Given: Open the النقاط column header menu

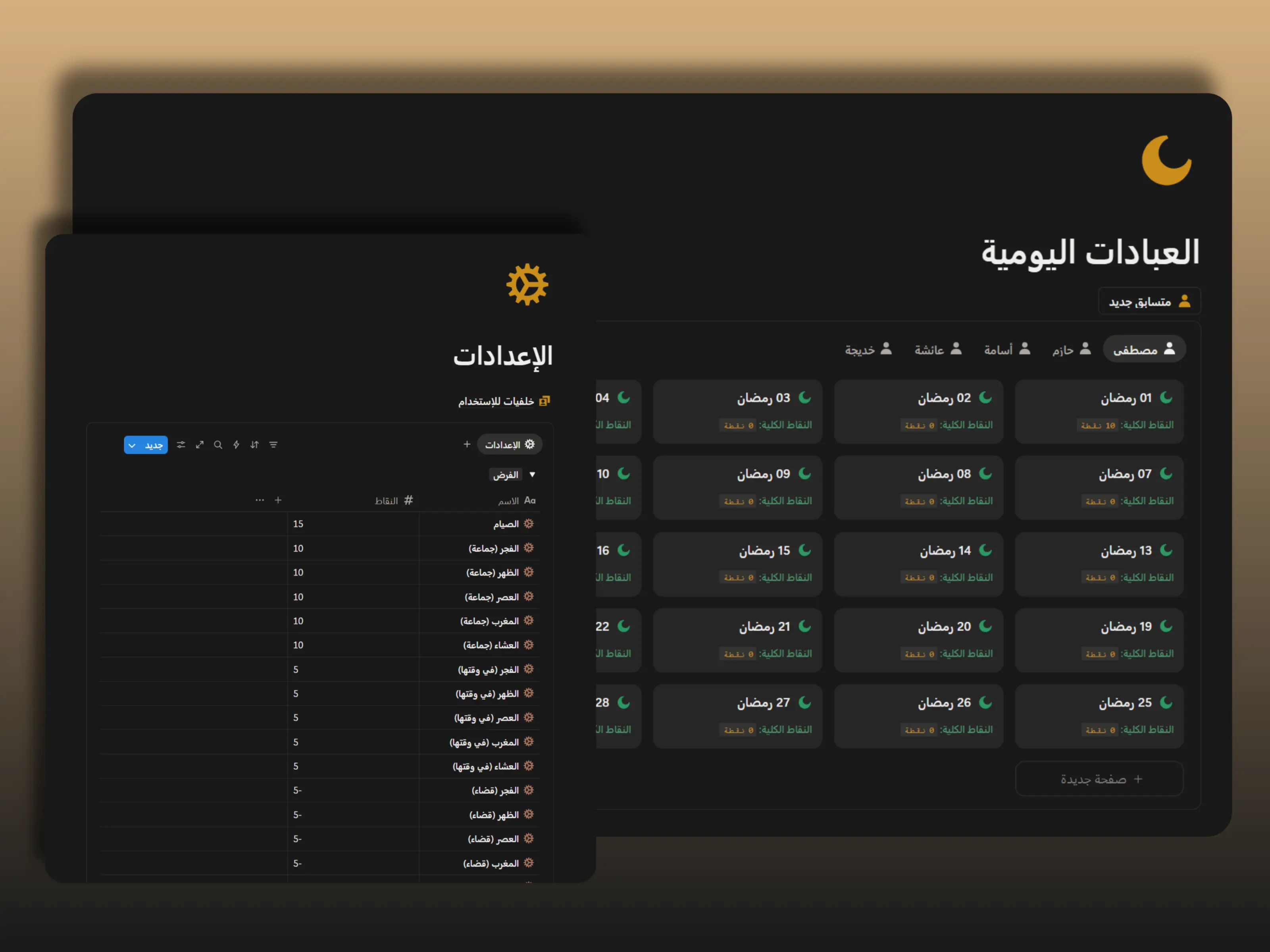Looking at the screenshot, I should (395, 500).
